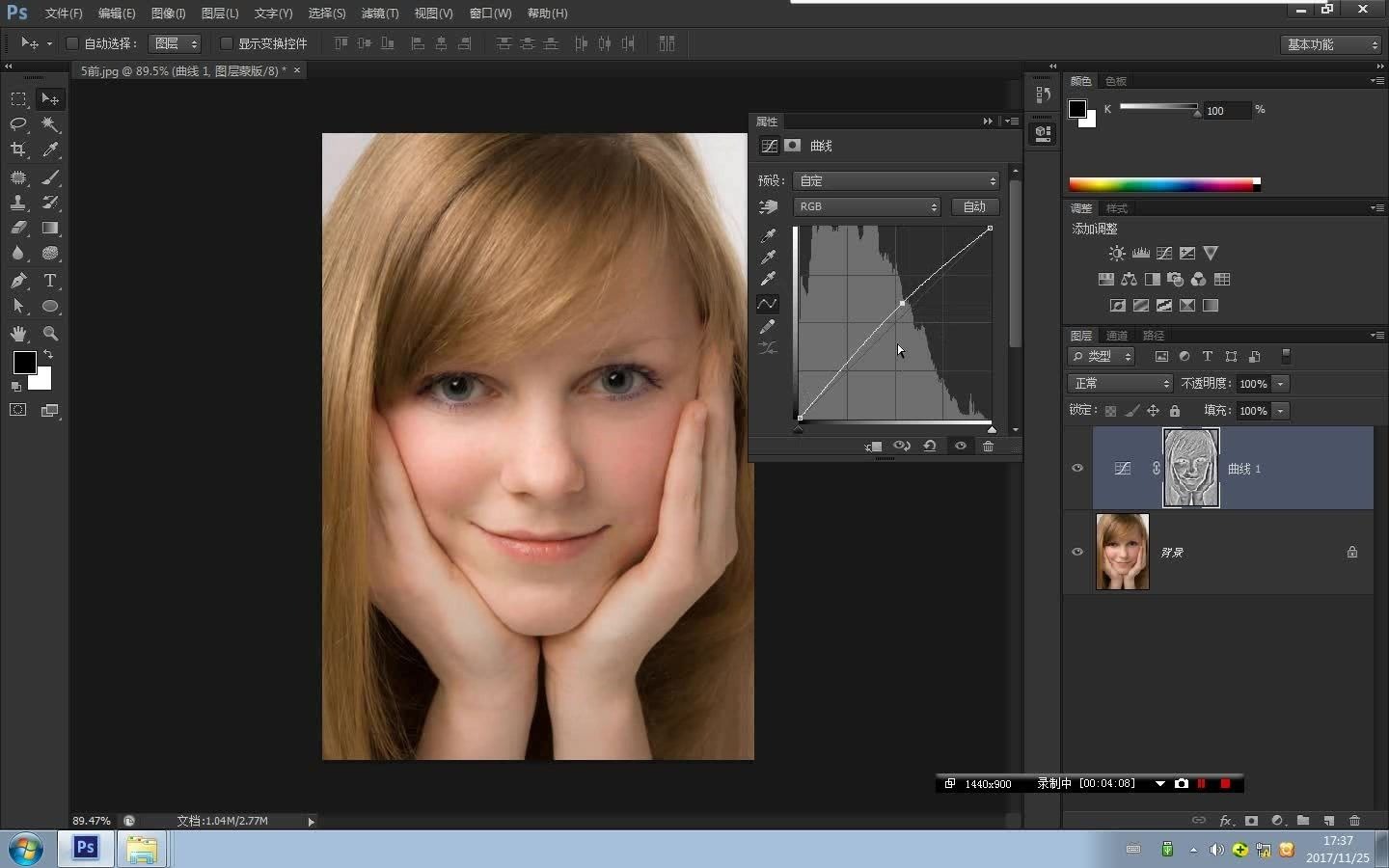The height and width of the screenshot is (868, 1389).
Task: Open the layer blend mode dropdown 正常
Action: click(1119, 383)
